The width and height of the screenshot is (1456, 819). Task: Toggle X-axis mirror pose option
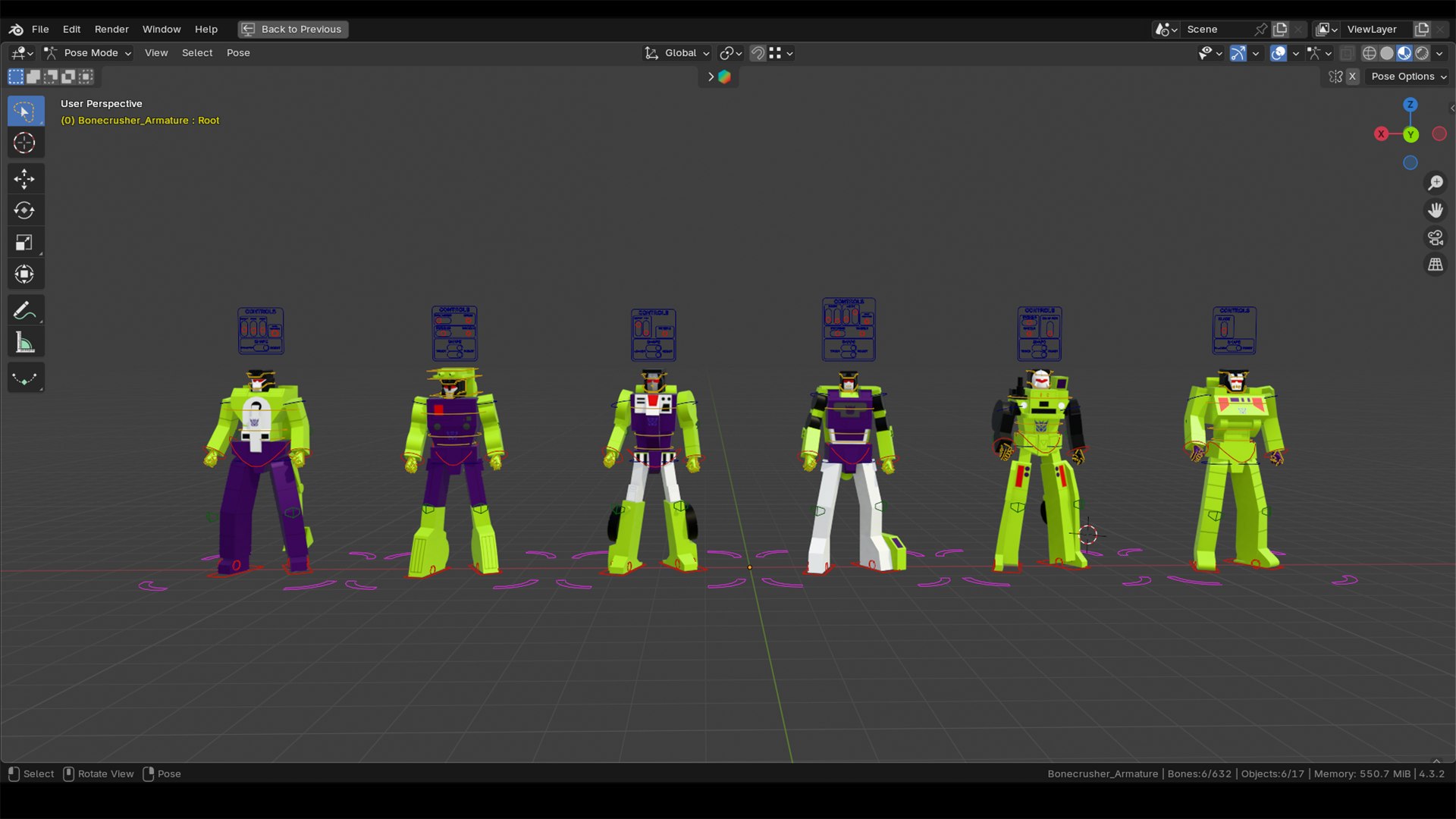(x=1352, y=77)
